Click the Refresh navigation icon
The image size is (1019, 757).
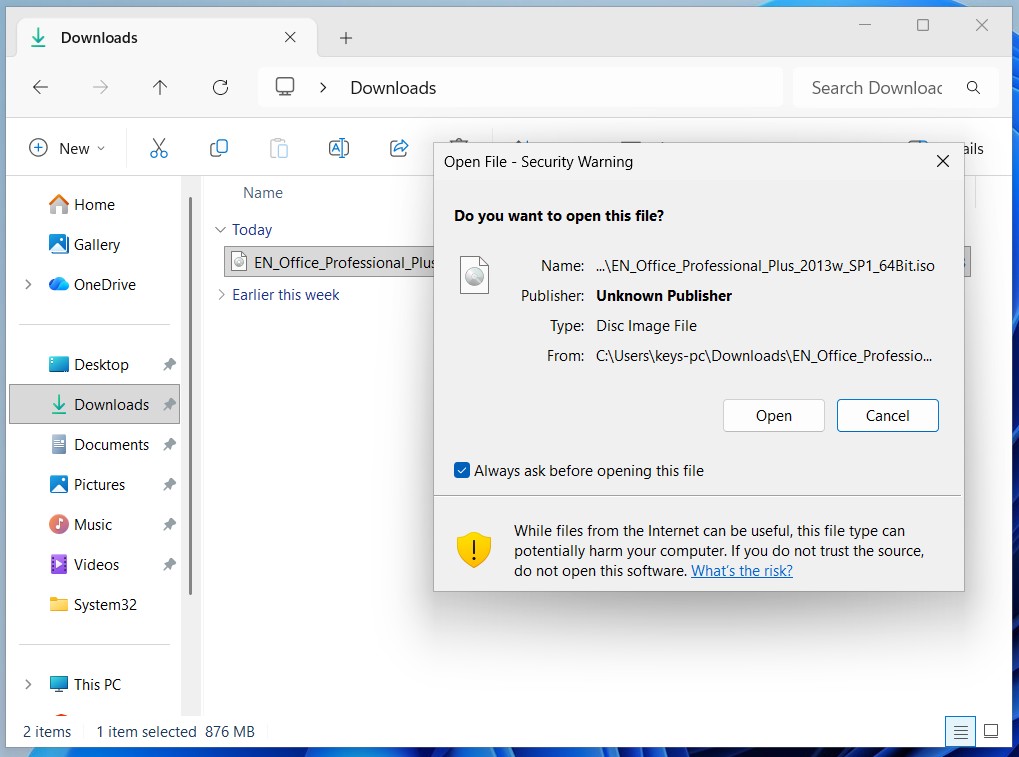(x=219, y=87)
